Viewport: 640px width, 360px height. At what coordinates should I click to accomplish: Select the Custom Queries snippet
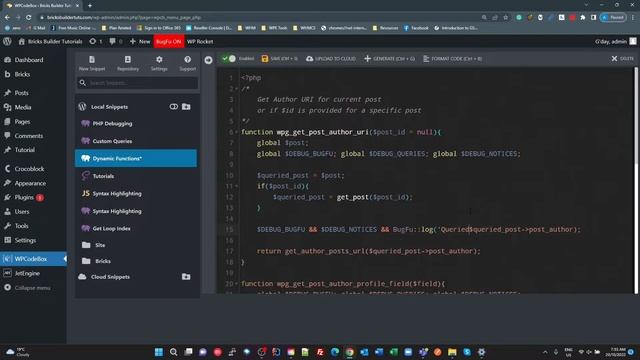coord(136,141)
